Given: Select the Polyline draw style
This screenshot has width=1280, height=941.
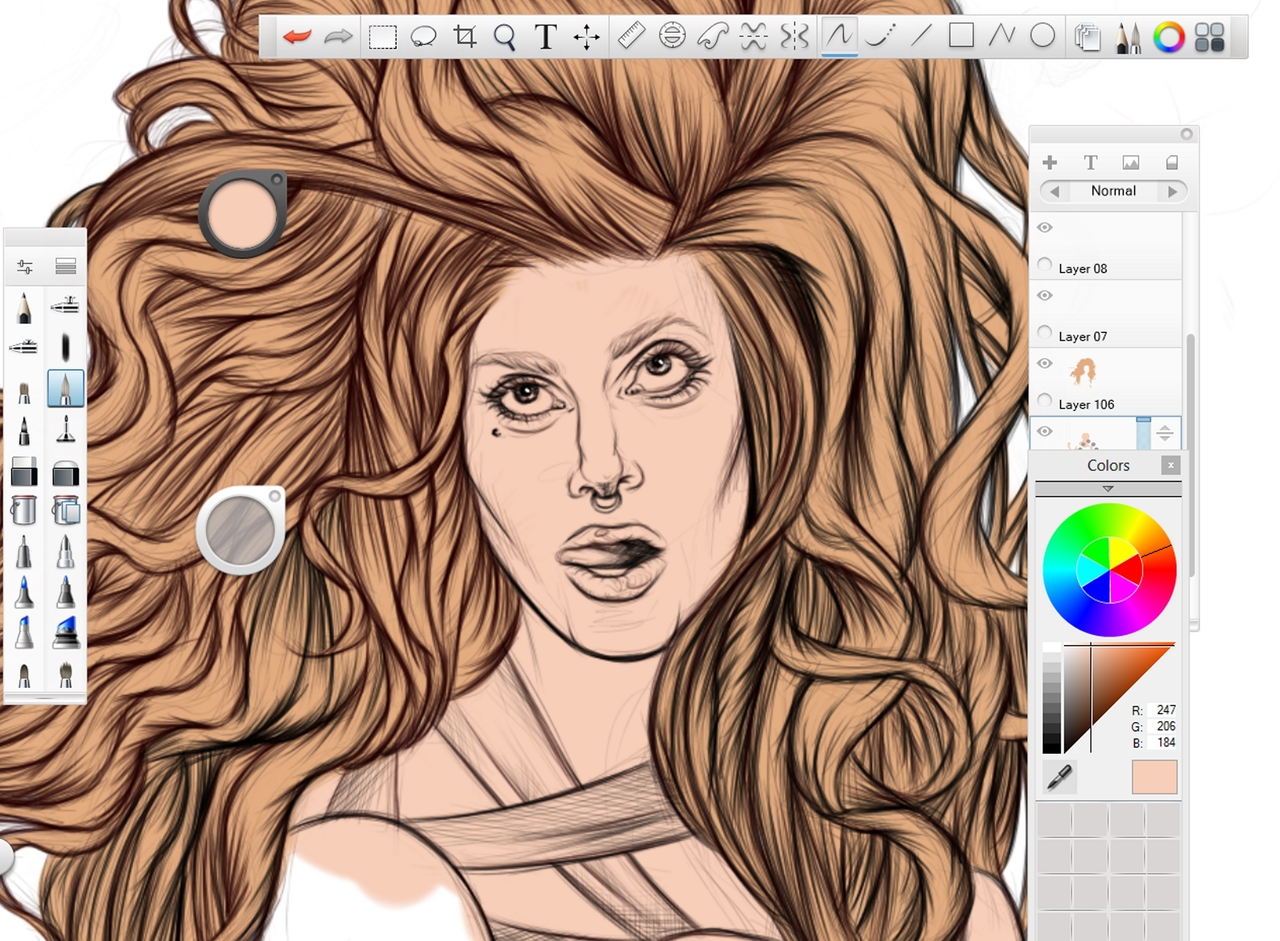Looking at the screenshot, I should [x=1002, y=37].
